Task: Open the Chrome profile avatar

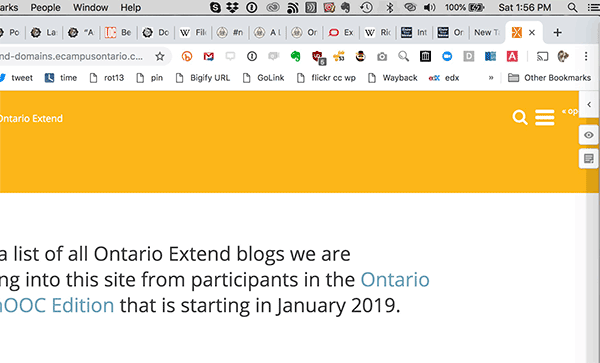Action: (x=563, y=57)
